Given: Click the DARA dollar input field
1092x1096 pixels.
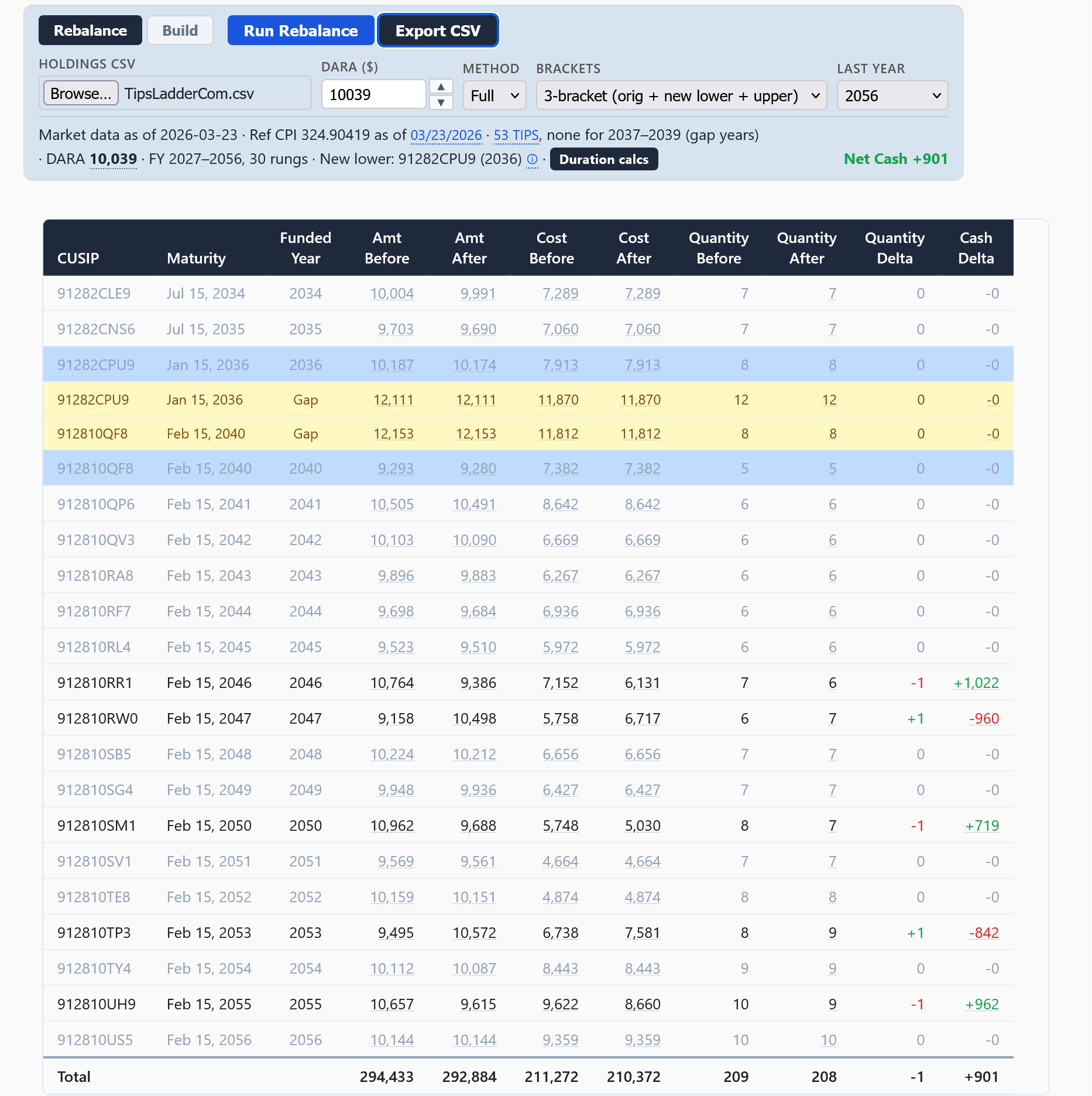Looking at the screenshot, I should (x=373, y=94).
